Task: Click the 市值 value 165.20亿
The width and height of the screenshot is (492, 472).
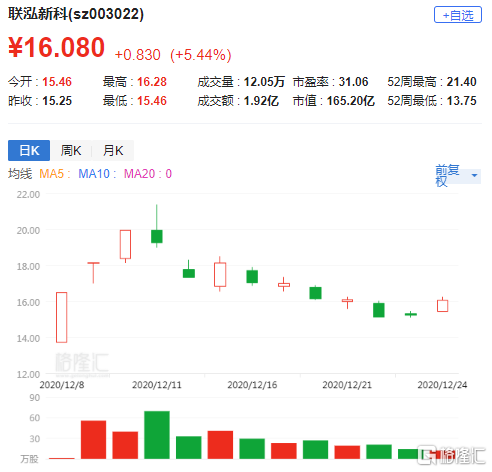Action: (351, 101)
